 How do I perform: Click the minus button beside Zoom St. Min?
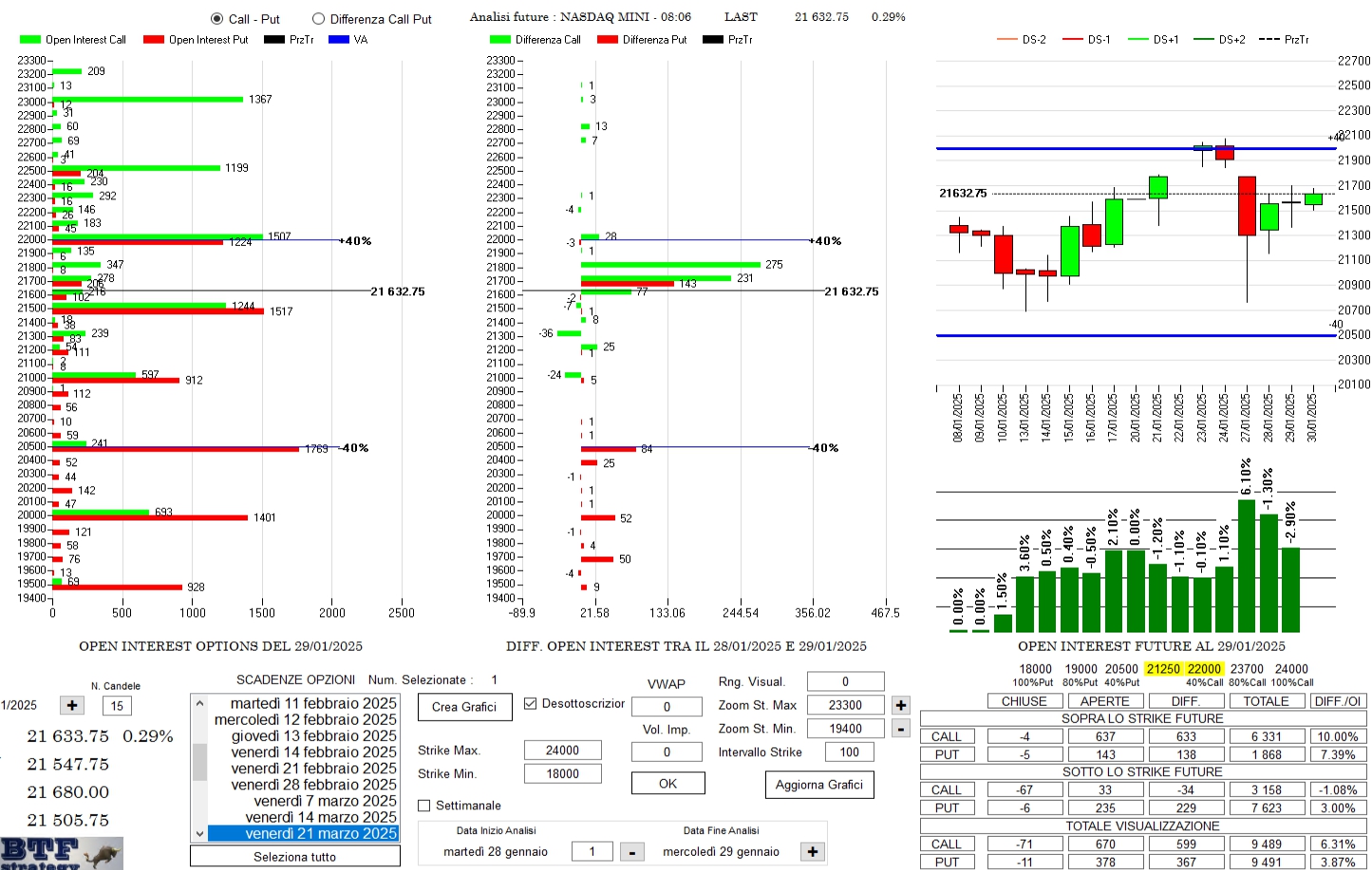[x=901, y=728]
